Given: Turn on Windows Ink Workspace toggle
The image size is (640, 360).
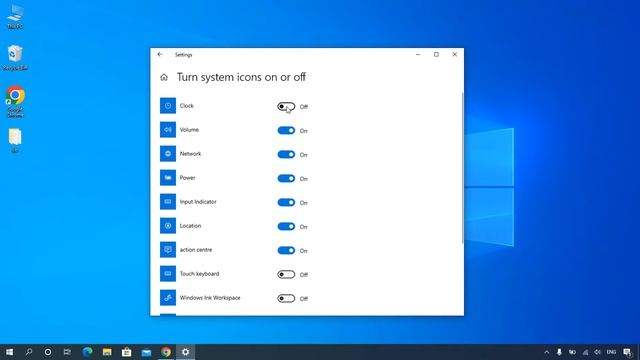Looking at the screenshot, I should [286, 298].
